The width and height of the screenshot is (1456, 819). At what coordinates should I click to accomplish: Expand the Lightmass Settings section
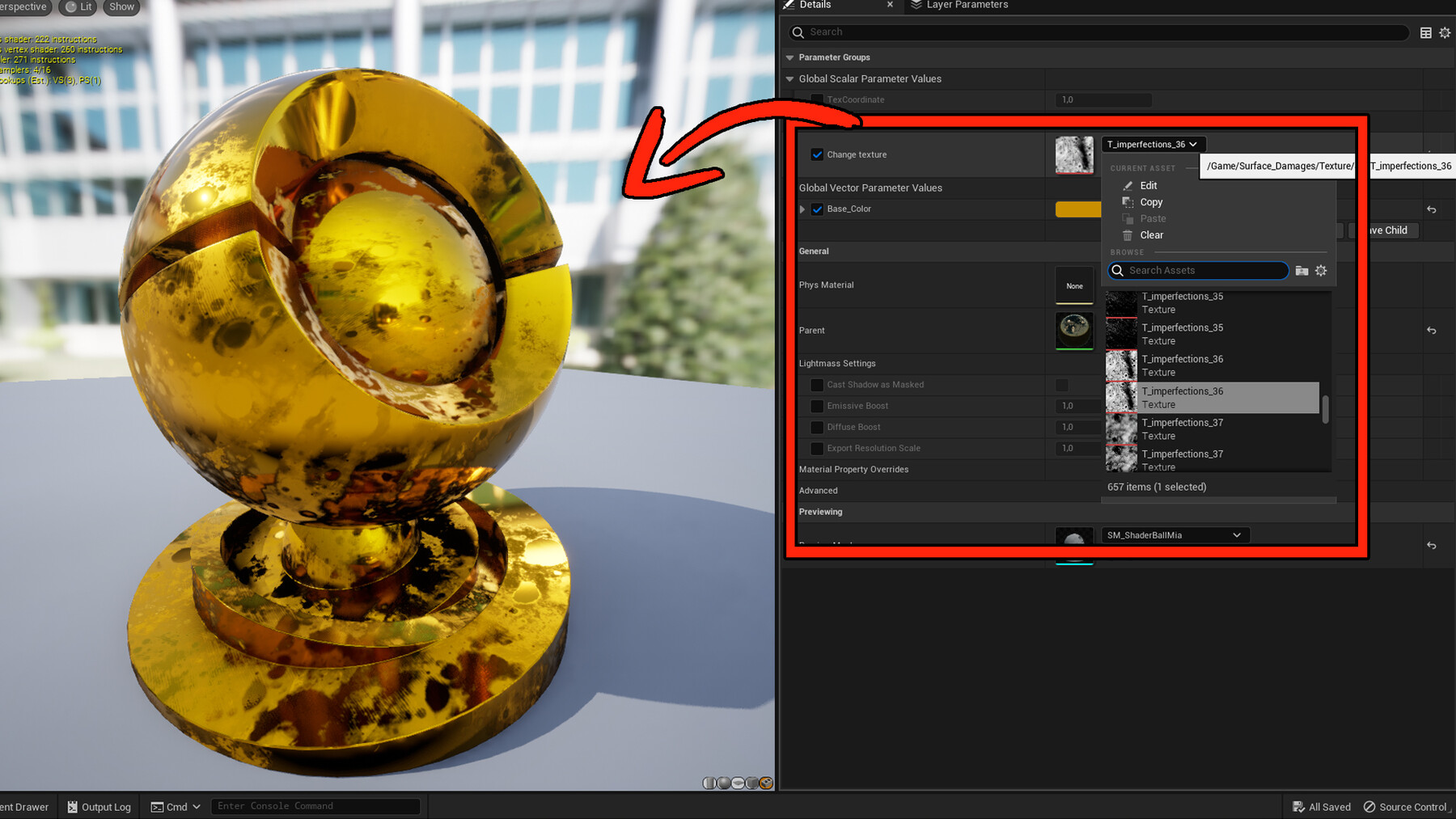[837, 363]
